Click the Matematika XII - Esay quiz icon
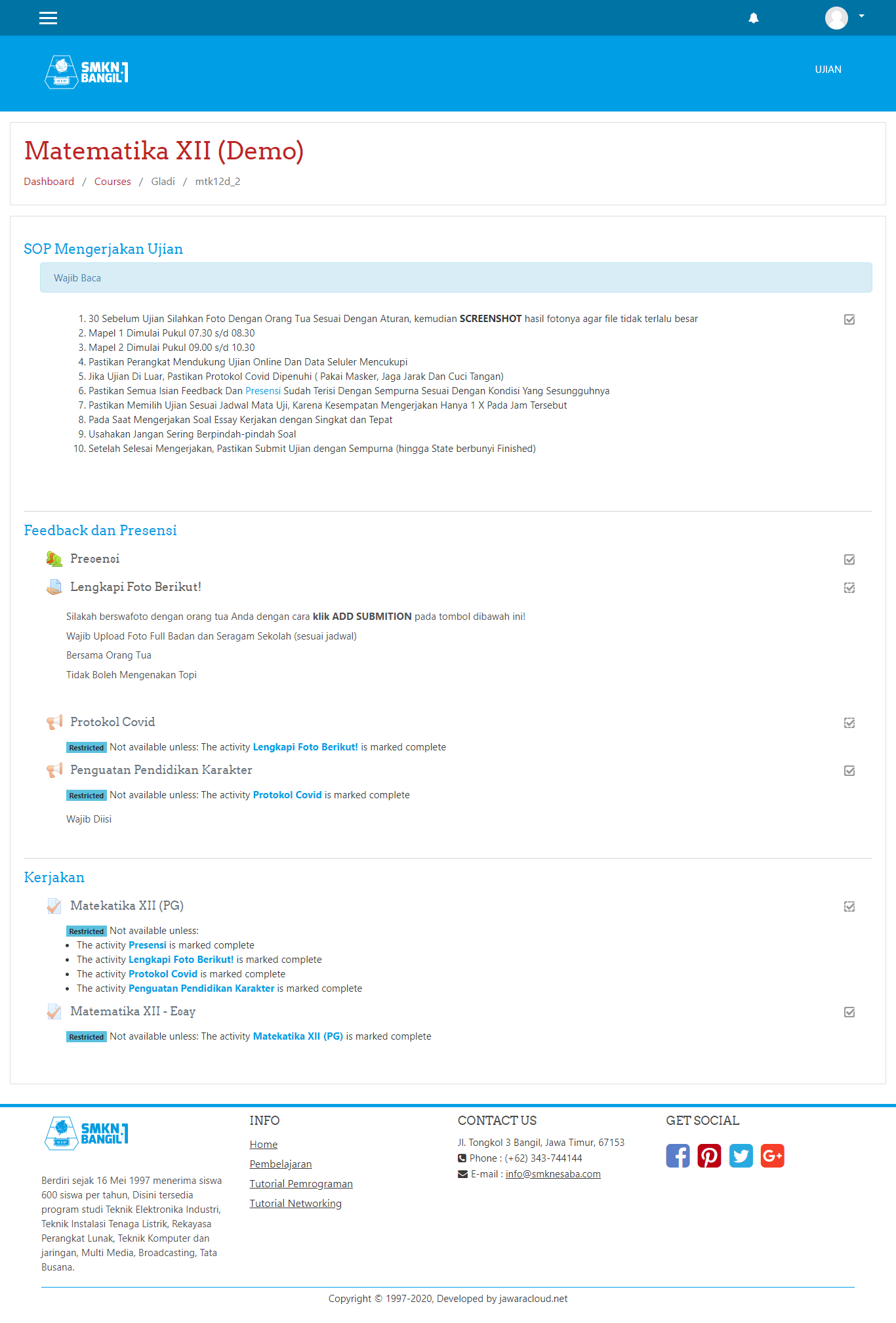 point(54,1011)
